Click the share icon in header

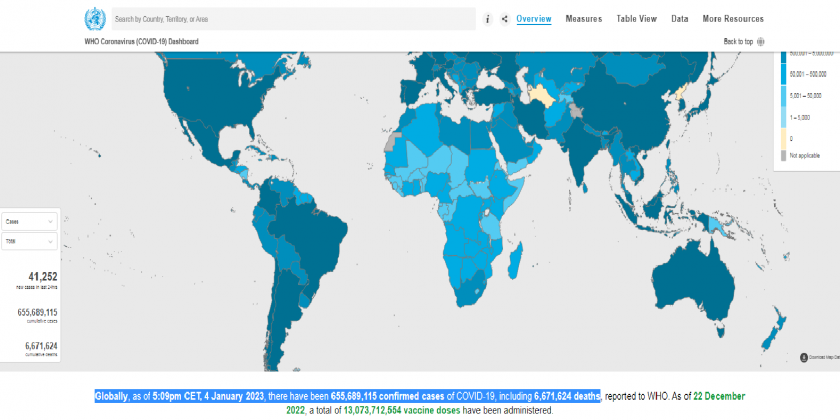504,18
